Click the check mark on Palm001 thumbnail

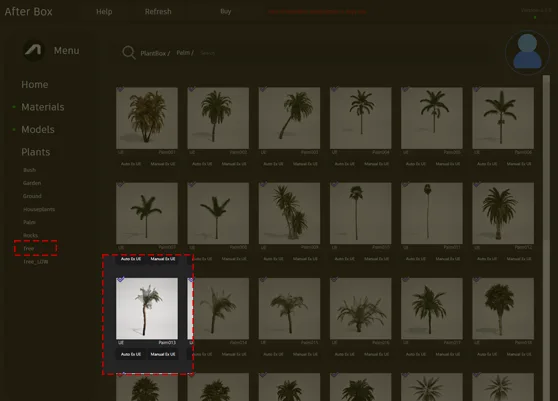point(120,89)
